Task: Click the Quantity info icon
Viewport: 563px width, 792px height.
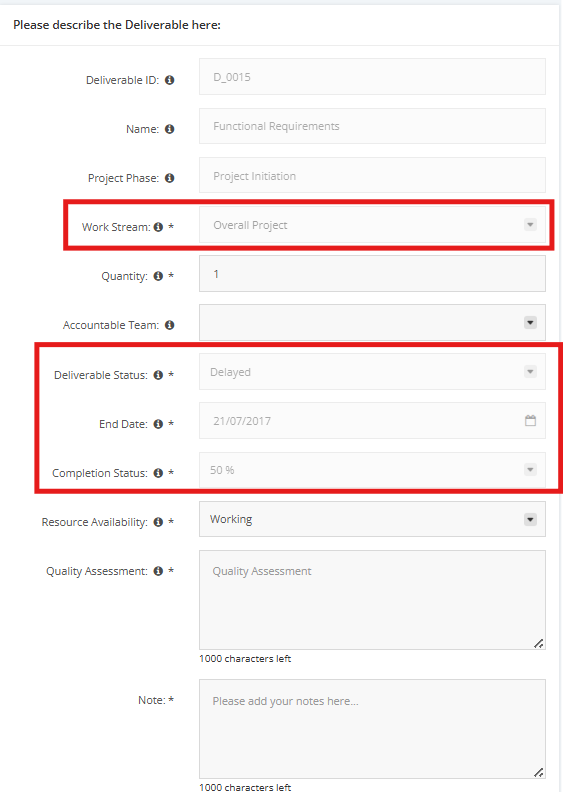Action: [158, 276]
